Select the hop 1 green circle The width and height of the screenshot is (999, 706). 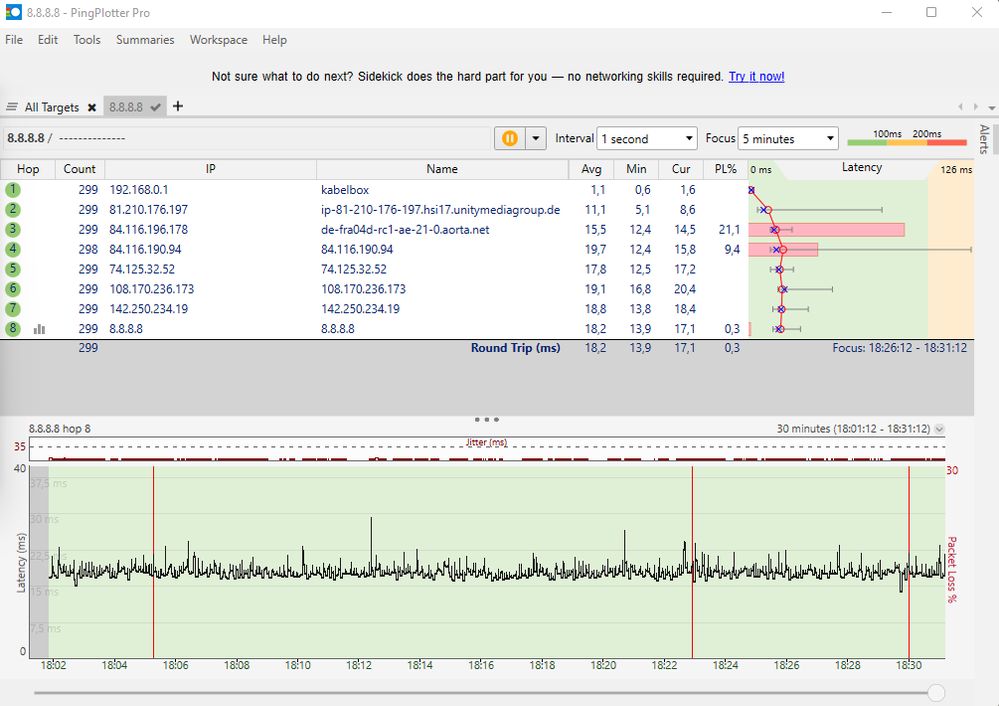[13, 189]
